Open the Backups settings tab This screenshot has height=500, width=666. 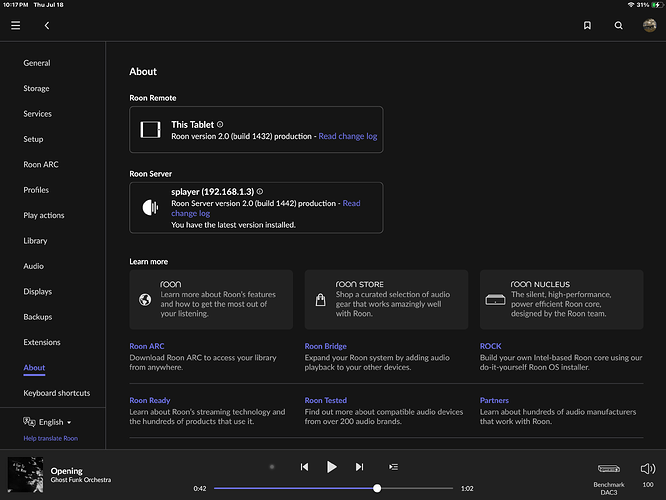point(38,317)
